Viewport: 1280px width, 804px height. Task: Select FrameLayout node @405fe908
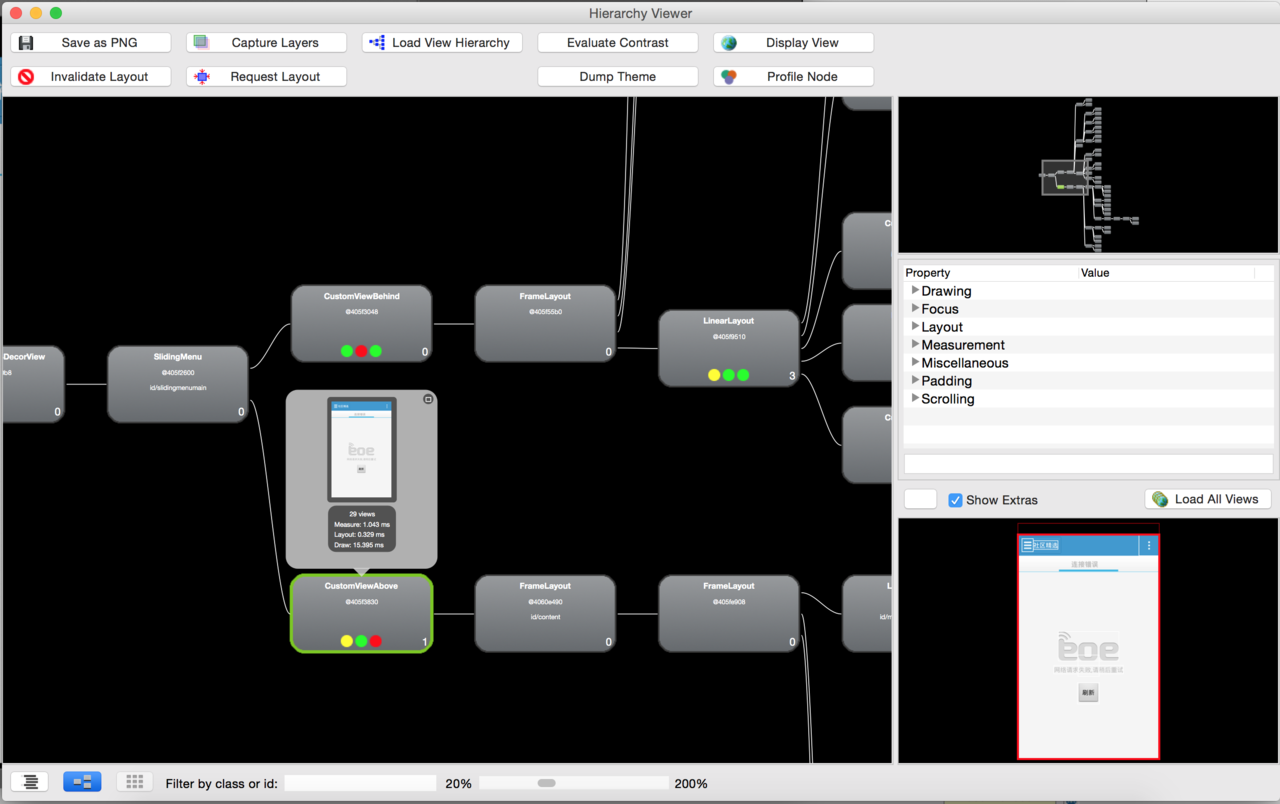tap(729, 613)
